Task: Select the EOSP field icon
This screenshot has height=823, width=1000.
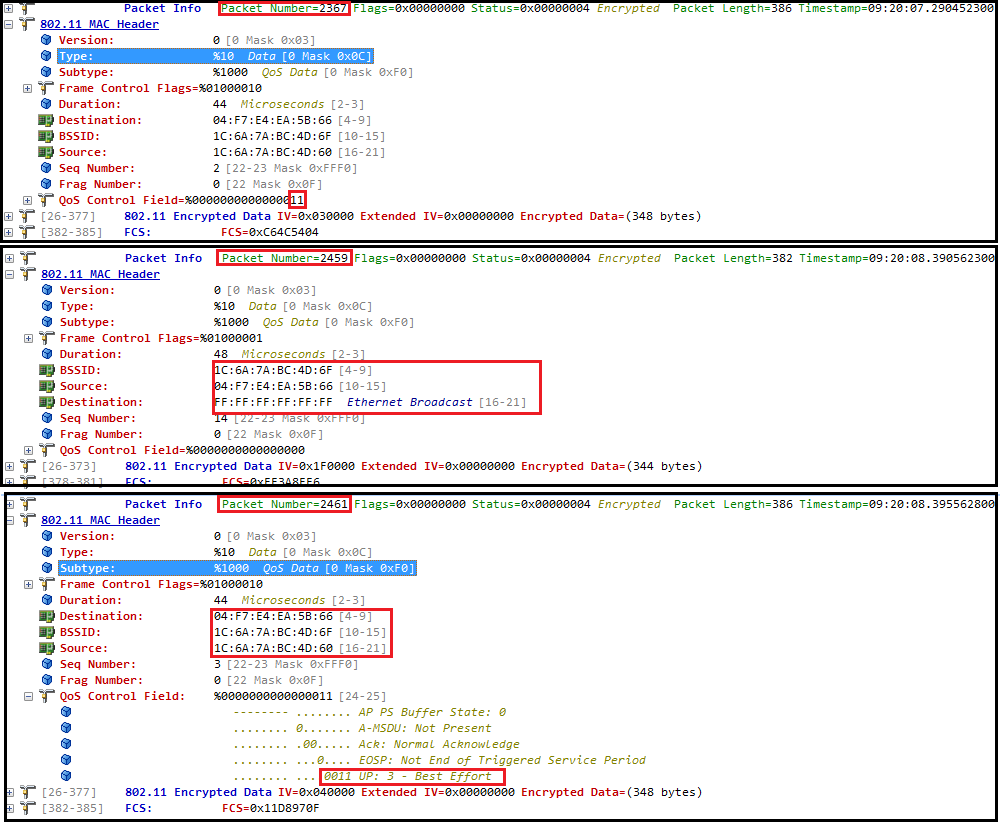Action: coord(66,760)
